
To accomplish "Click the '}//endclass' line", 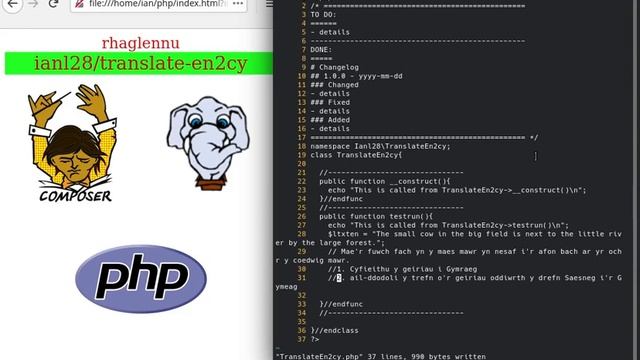I will click(x=334, y=331).
